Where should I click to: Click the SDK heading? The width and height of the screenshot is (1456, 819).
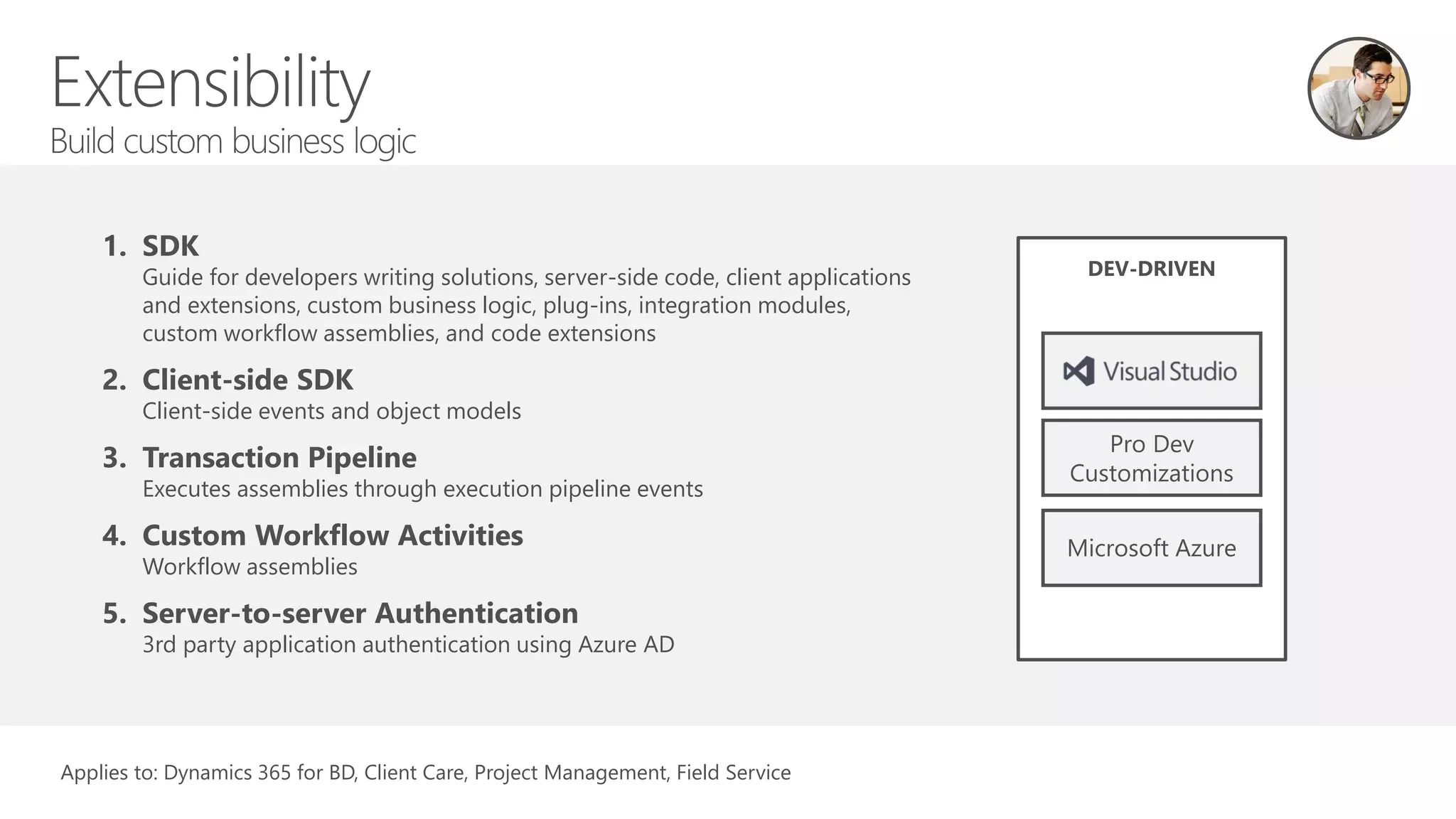(171, 246)
